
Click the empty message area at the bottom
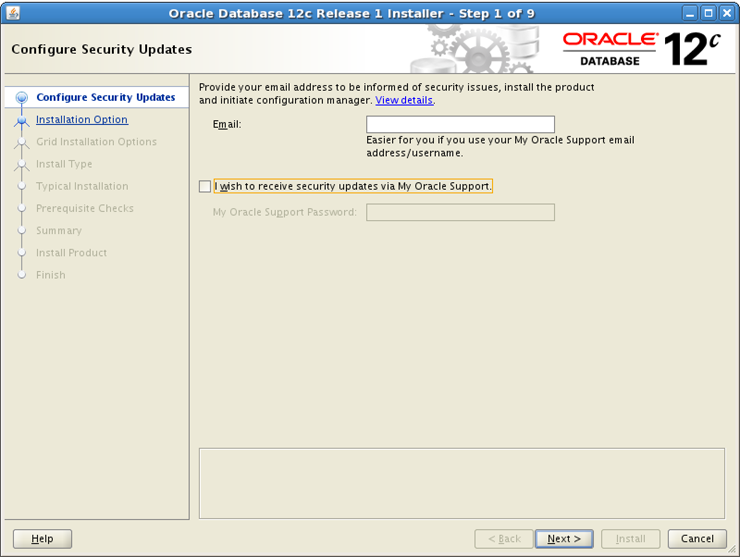(x=462, y=483)
